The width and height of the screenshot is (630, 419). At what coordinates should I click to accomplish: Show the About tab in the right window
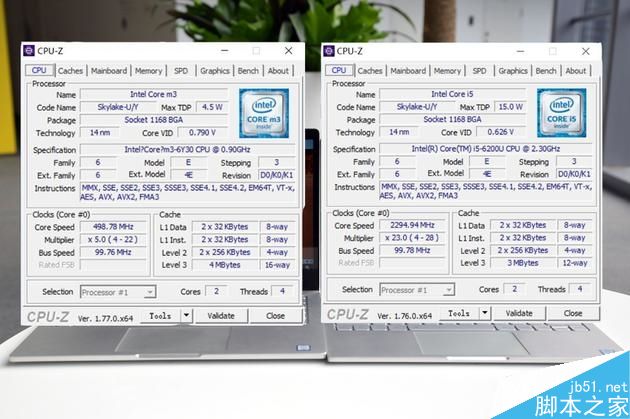pyautogui.click(x=576, y=71)
